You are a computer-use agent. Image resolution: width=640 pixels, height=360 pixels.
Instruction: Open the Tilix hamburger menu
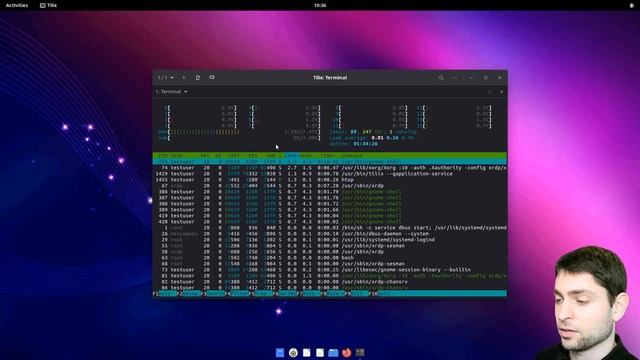click(x=455, y=78)
